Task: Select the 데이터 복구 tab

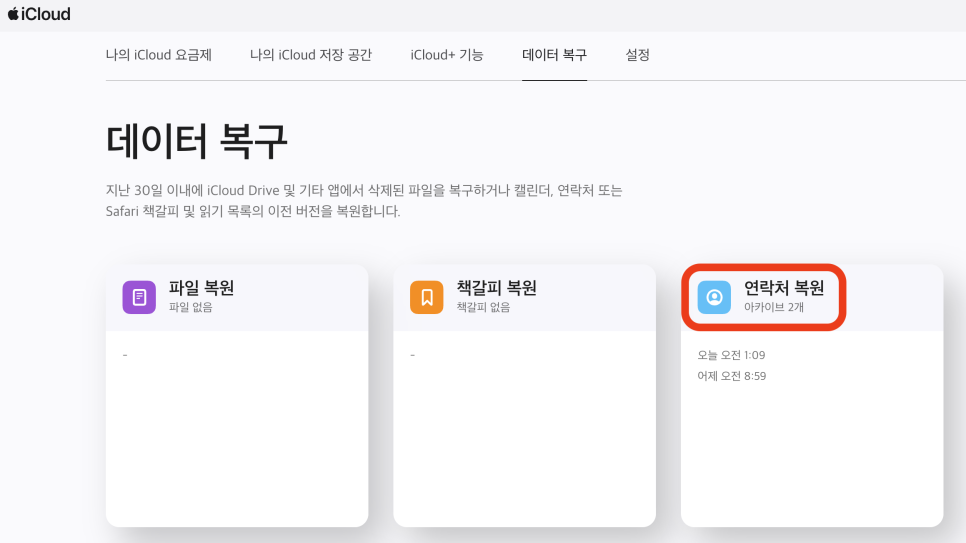Action: click(x=554, y=55)
